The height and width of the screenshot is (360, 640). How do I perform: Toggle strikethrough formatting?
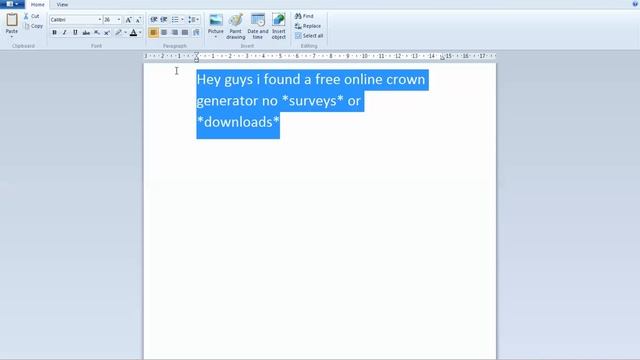86,32
